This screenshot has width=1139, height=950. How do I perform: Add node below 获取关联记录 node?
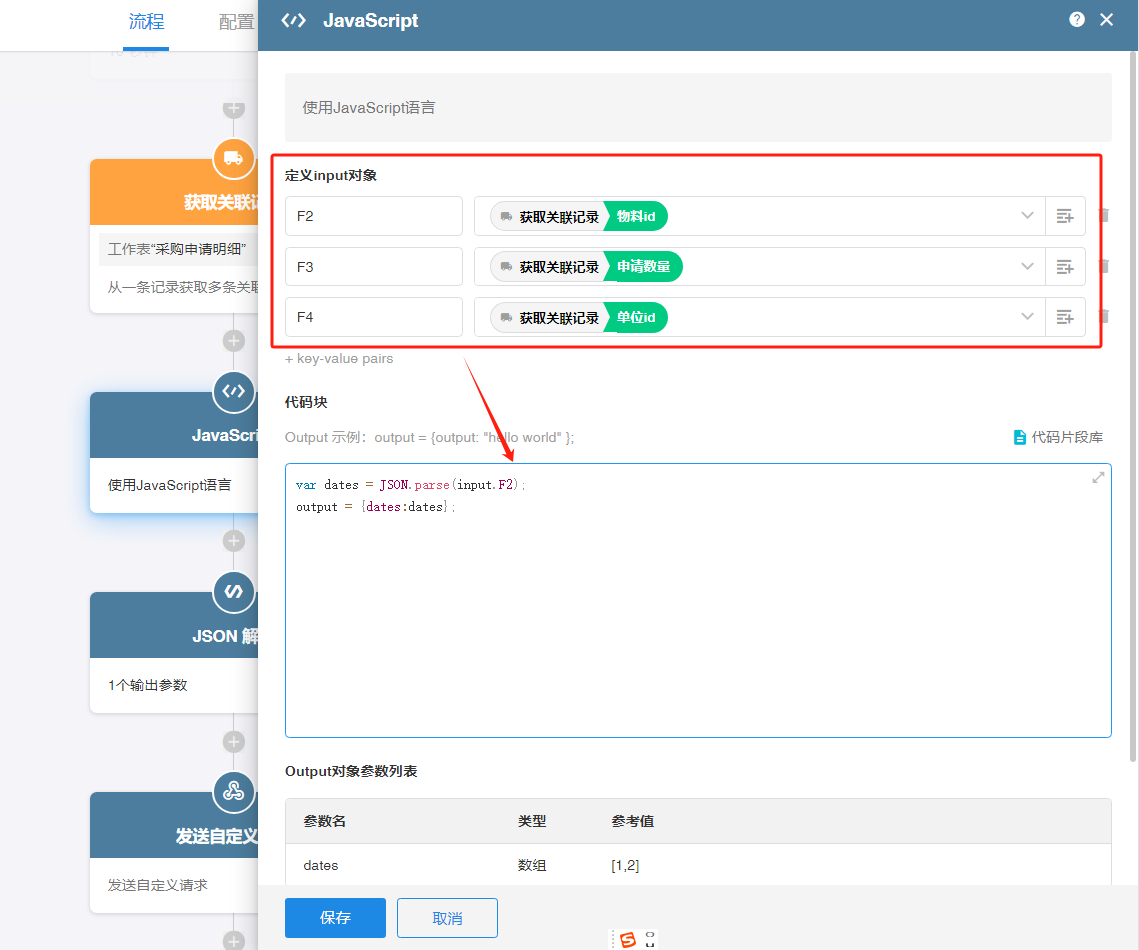(233, 341)
